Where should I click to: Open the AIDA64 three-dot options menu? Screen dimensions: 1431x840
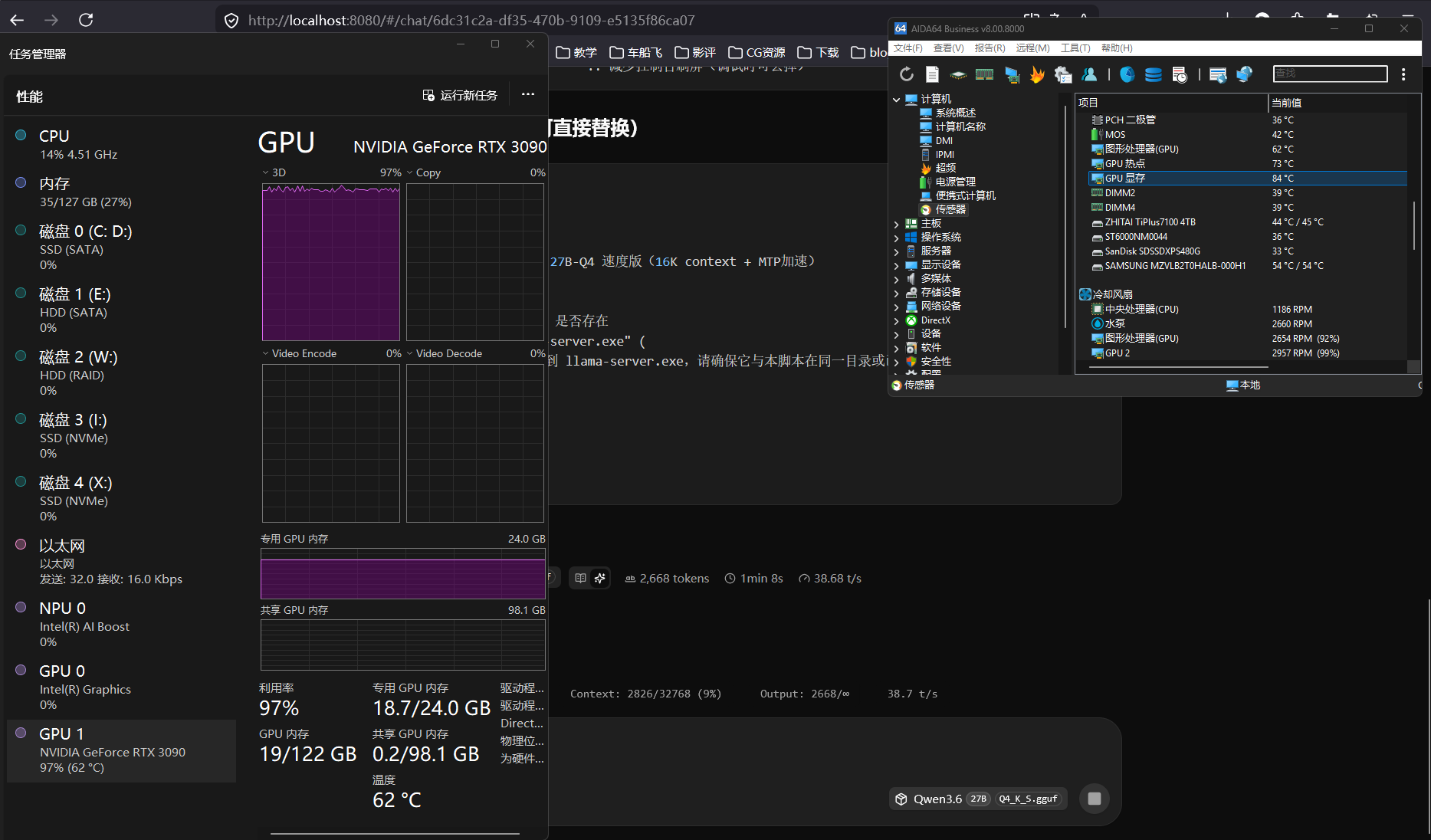coord(1403,74)
